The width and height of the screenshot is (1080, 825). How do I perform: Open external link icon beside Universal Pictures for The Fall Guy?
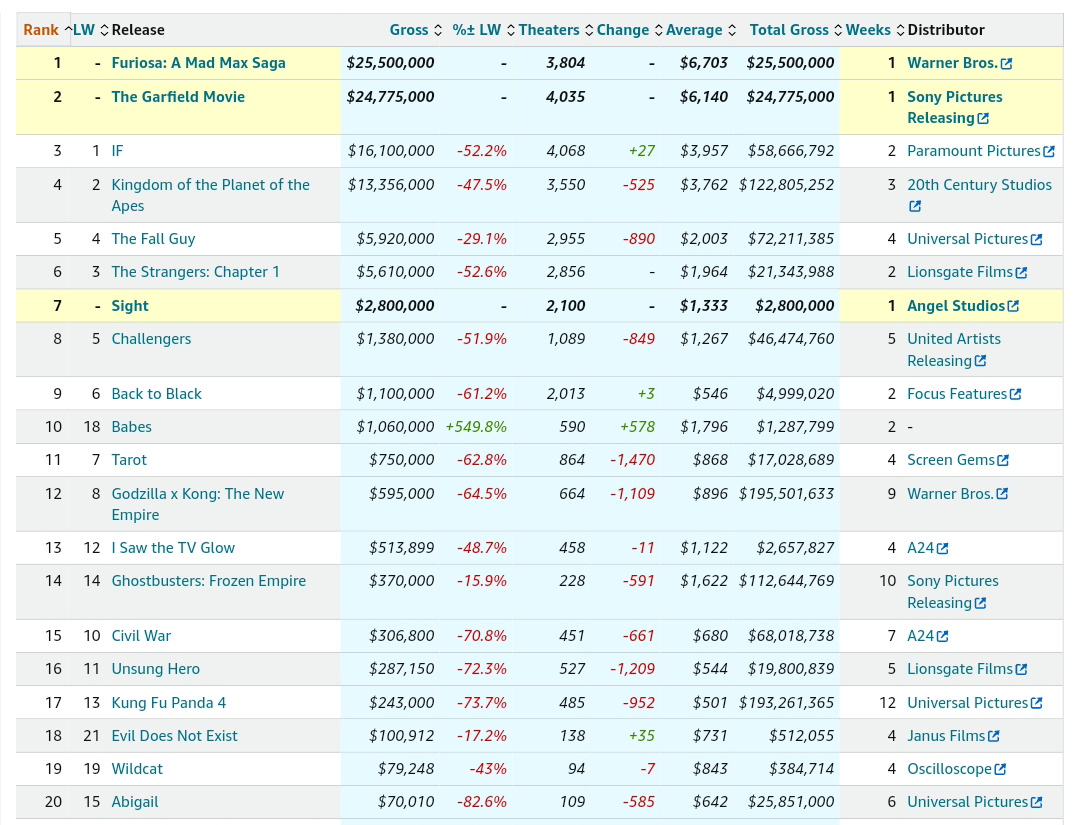click(x=1036, y=240)
